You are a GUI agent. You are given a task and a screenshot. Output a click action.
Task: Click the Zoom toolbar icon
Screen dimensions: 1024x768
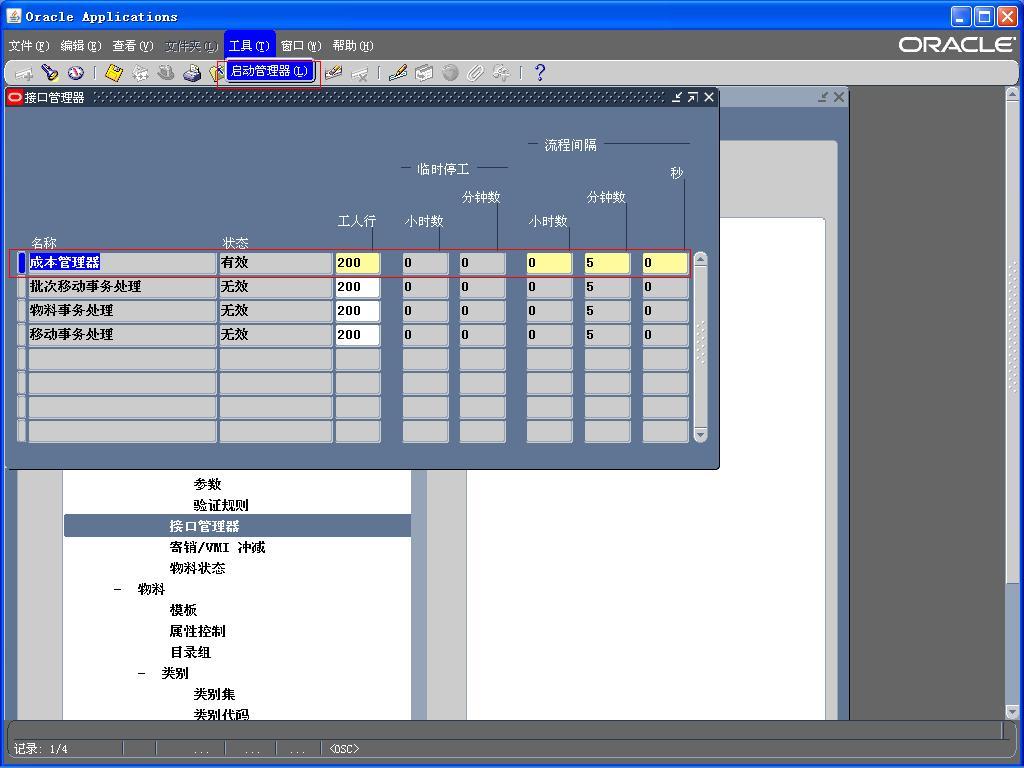424,72
